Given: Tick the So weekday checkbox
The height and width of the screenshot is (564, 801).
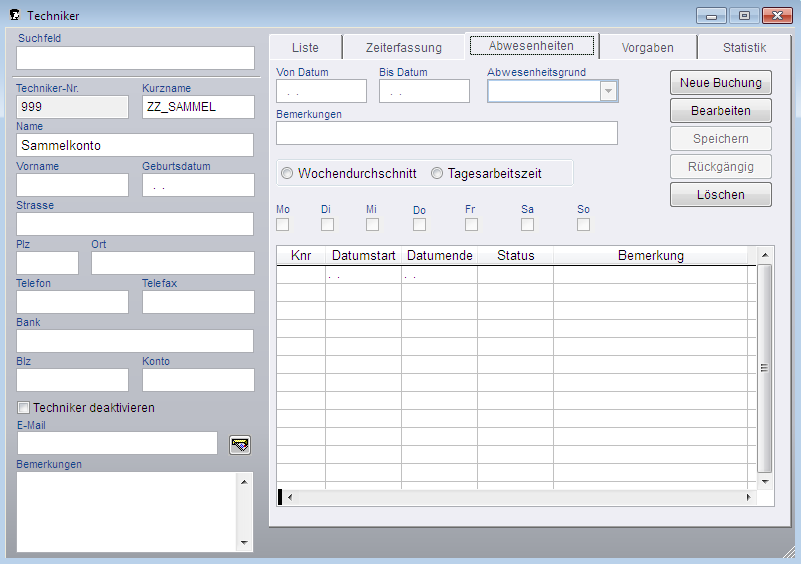Looking at the screenshot, I should click(x=583, y=225).
